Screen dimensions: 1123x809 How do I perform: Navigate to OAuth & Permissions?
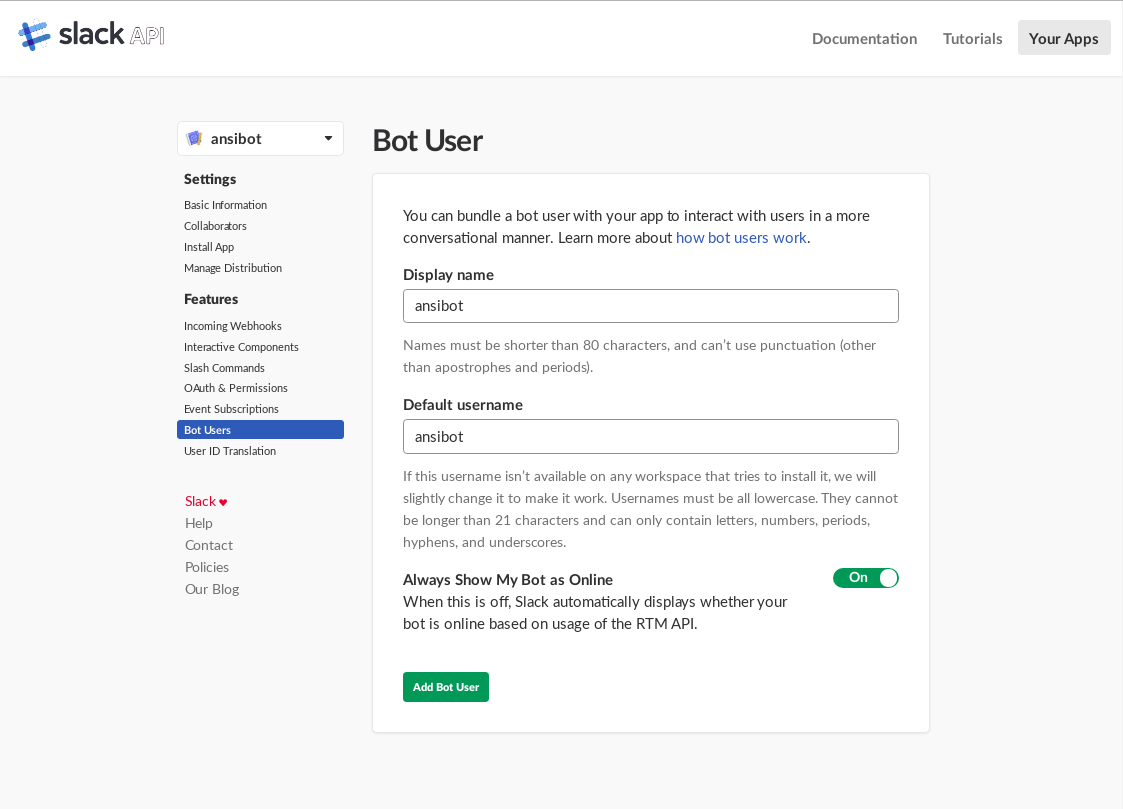coord(236,388)
